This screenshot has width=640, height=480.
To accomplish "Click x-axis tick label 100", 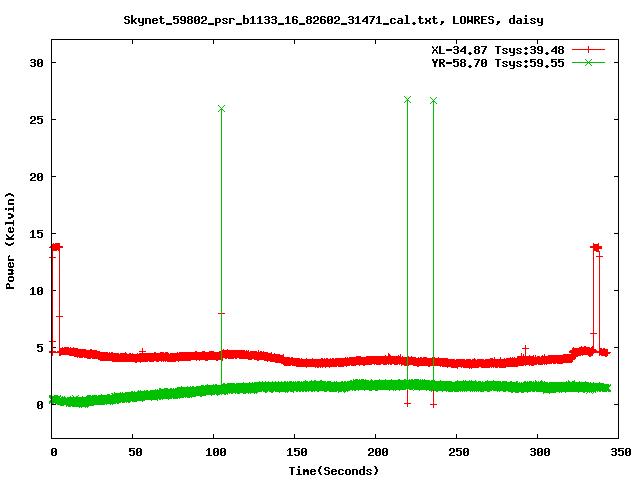I will 216,452.
